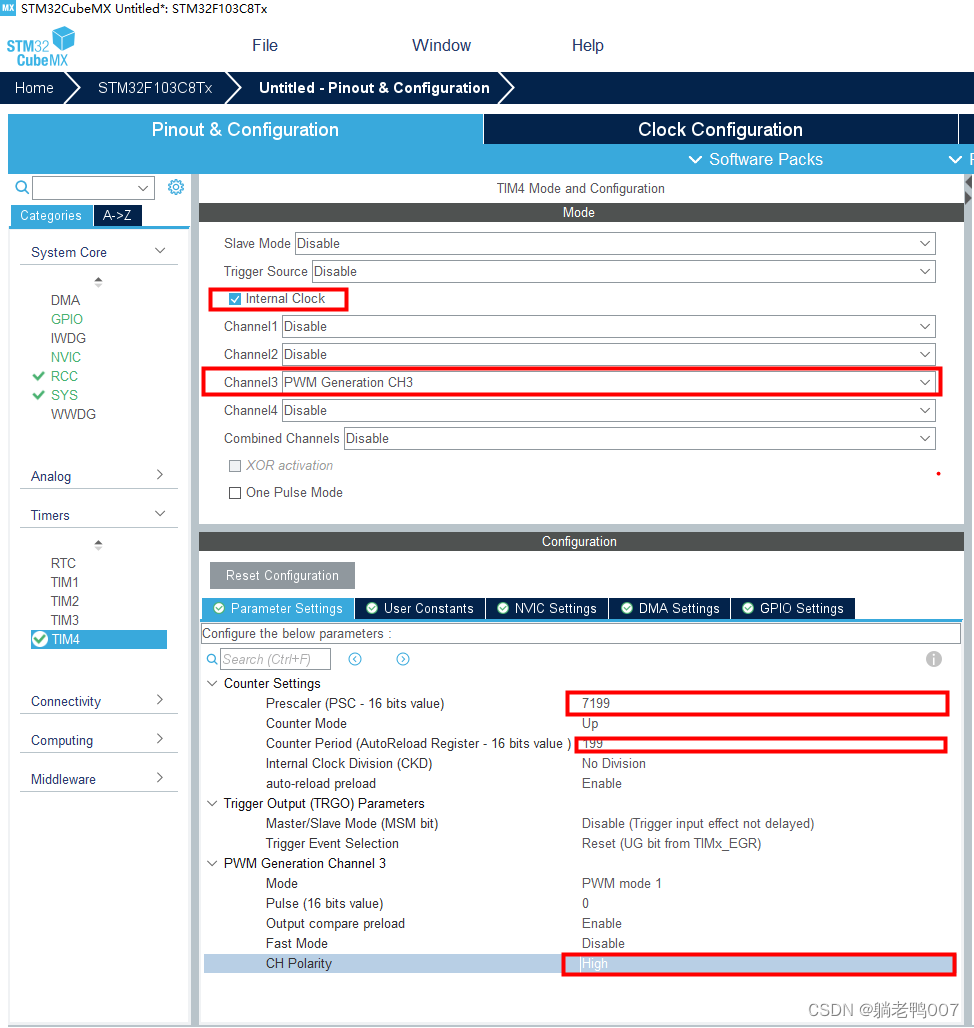Select NVIC in System Core list
Screen dimensions: 974x1028
coord(66,357)
